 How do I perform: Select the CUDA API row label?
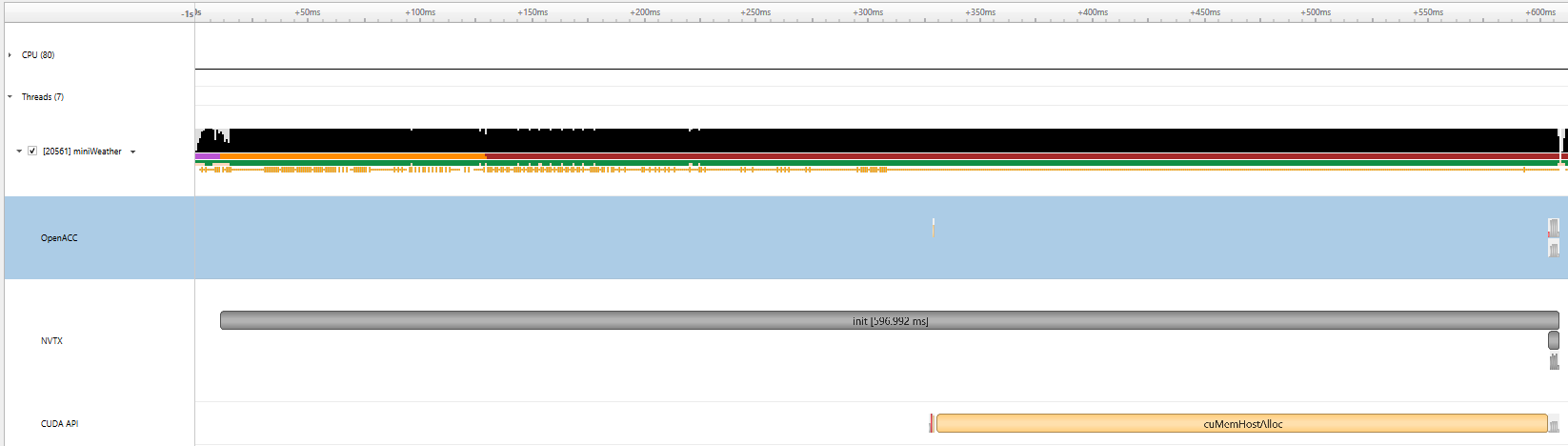[59, 424]
